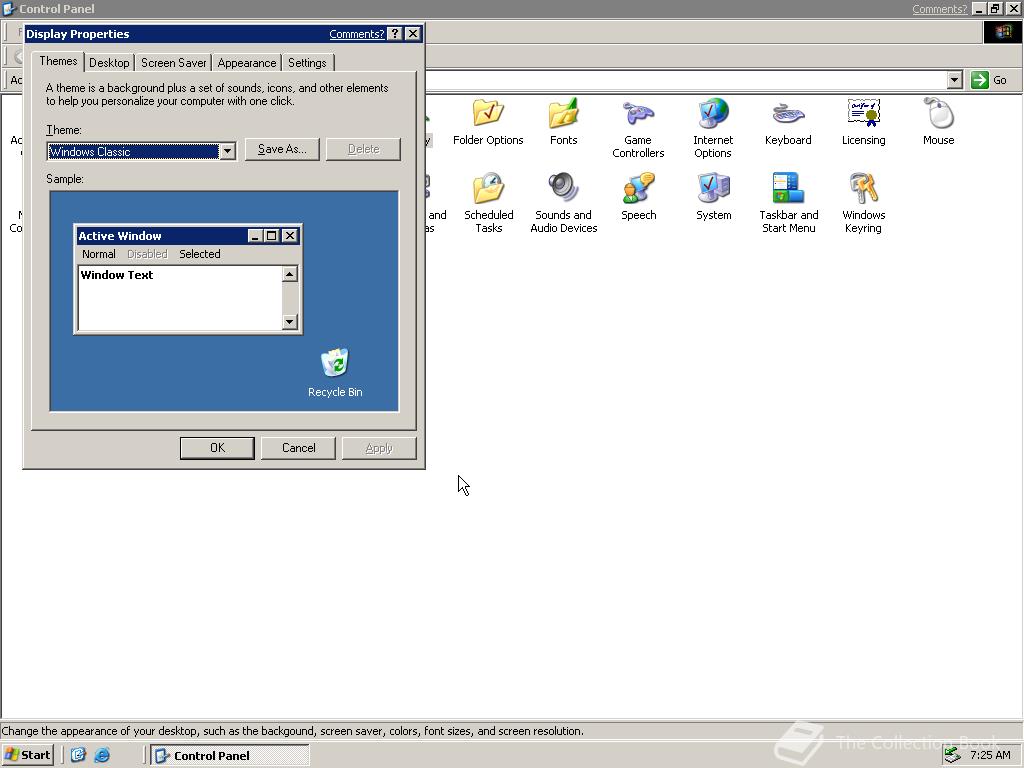Click the Selected menu item in sample window
Viewport: 1024px width, 768px height.
(x=200, y=254)
